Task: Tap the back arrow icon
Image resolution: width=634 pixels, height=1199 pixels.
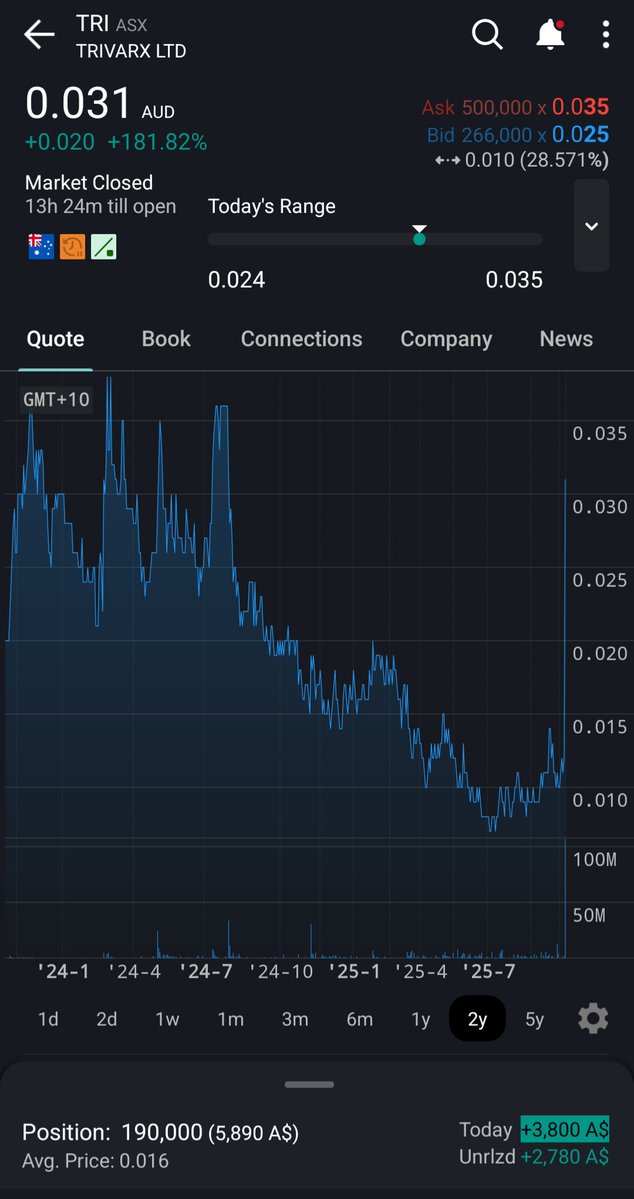Action: pyautogui.click(x=38, y=34)
